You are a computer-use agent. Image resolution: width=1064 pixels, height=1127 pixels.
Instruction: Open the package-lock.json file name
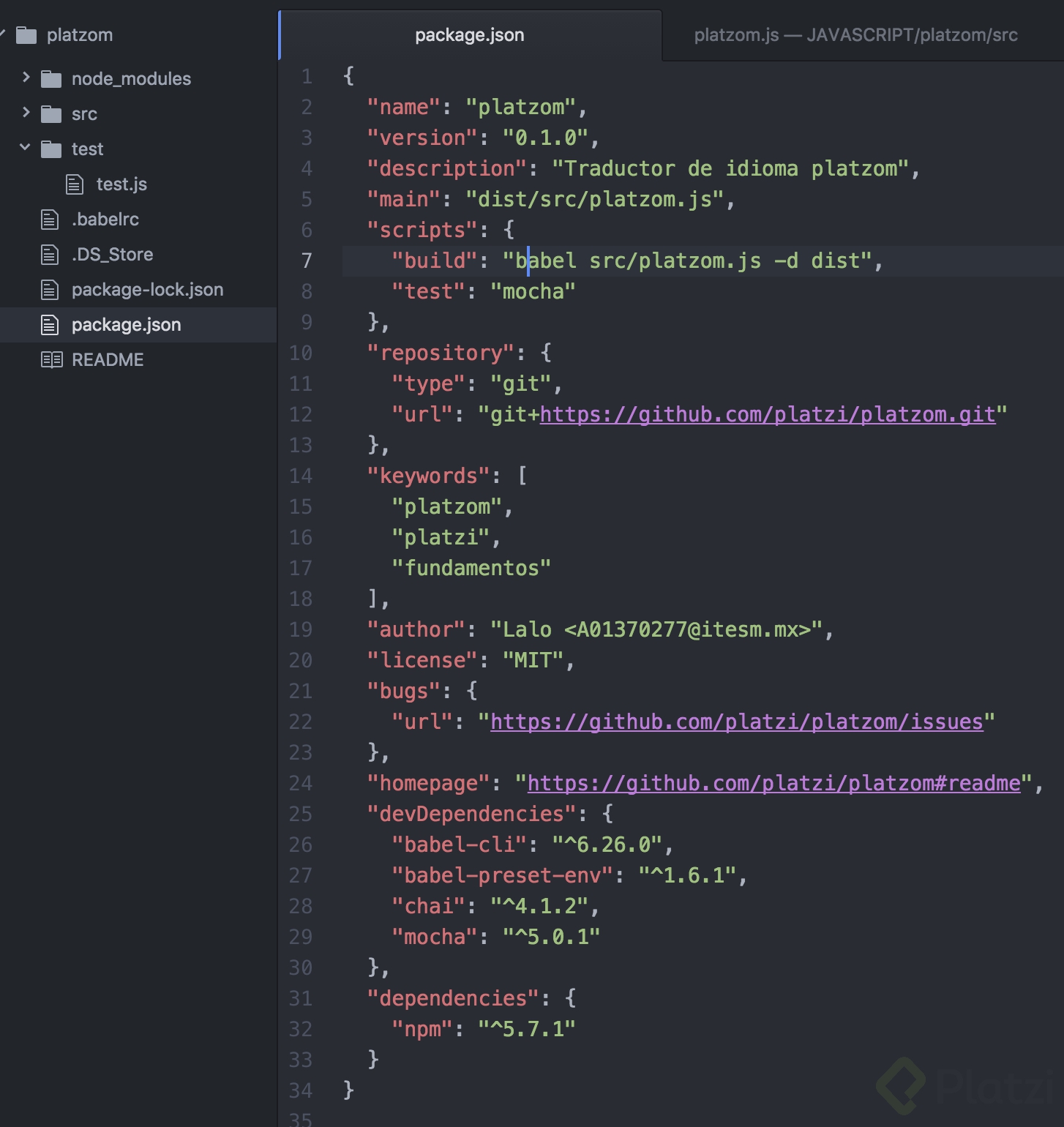pos(147,290)
